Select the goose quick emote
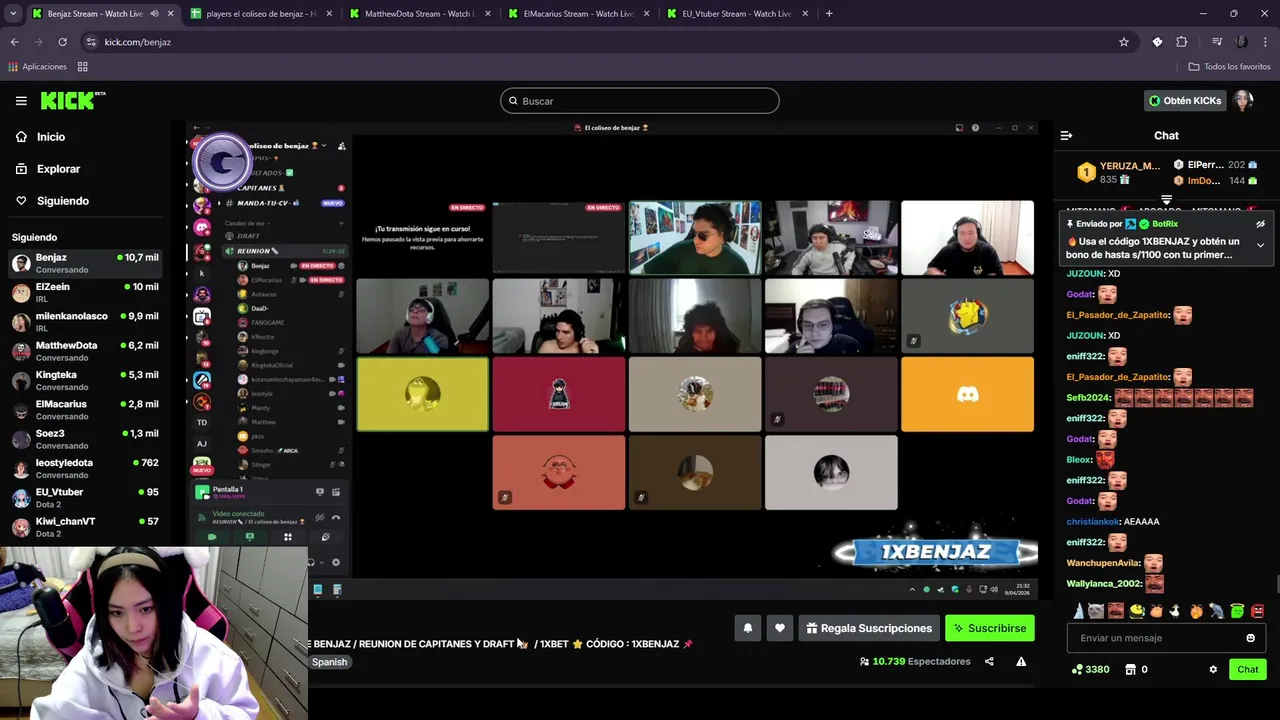The width and height of the screenshot is (1280, 720). pos(1176,611)
